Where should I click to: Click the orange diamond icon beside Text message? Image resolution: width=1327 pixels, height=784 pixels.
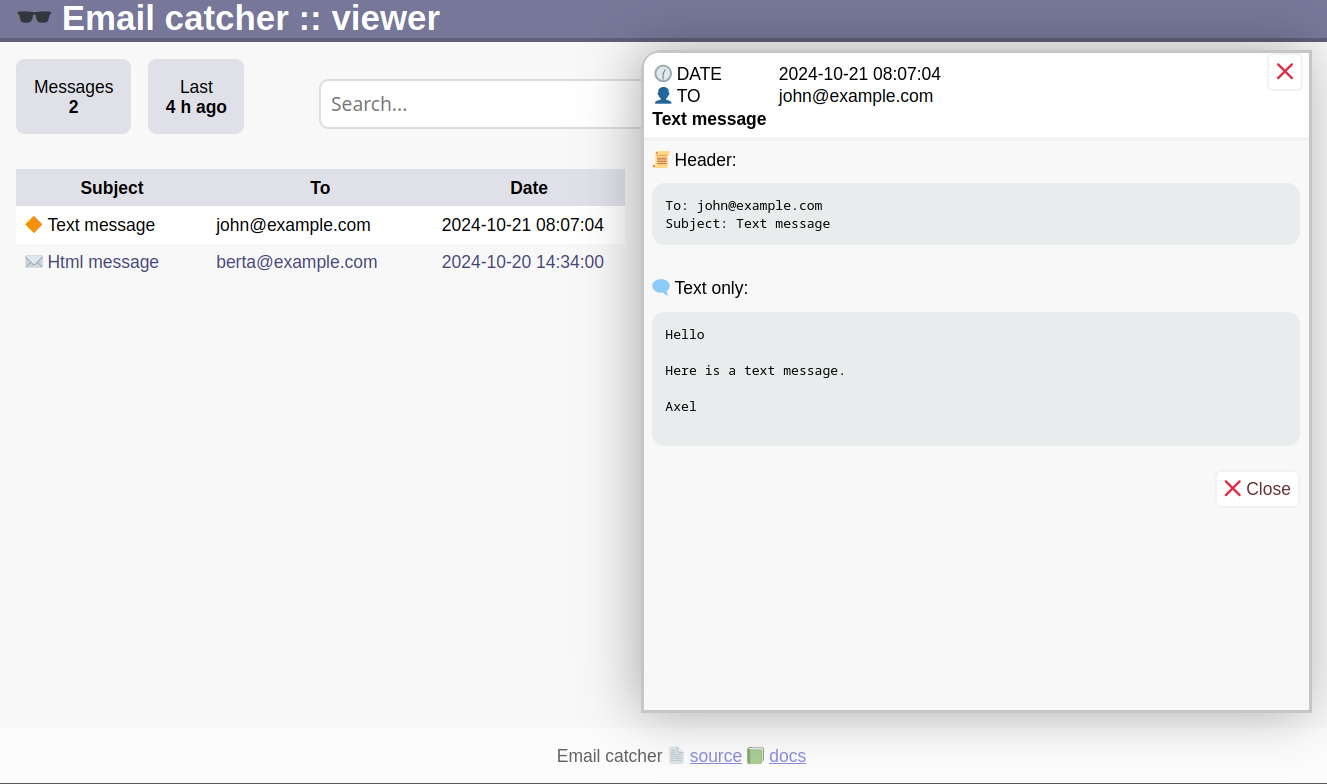[34, 224]
